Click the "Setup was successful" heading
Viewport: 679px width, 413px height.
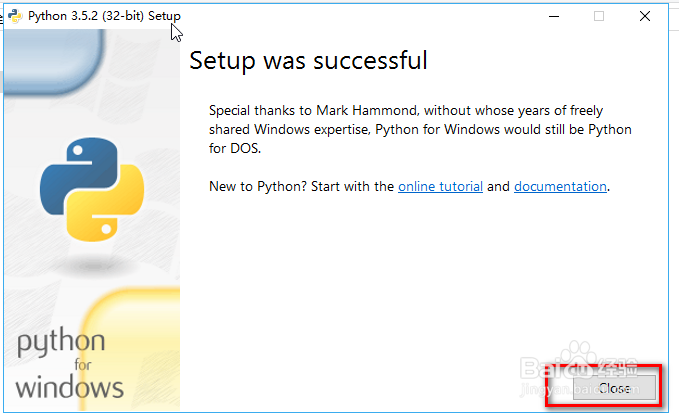[x=309, y=60]
